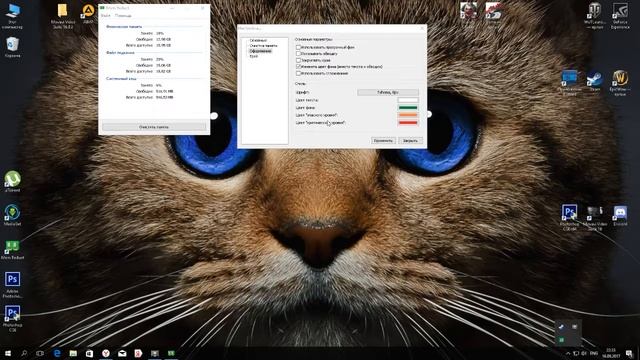Pick the red critical level color swatch
This screenshot has width=640, height=360.
[x=408, y=122]
